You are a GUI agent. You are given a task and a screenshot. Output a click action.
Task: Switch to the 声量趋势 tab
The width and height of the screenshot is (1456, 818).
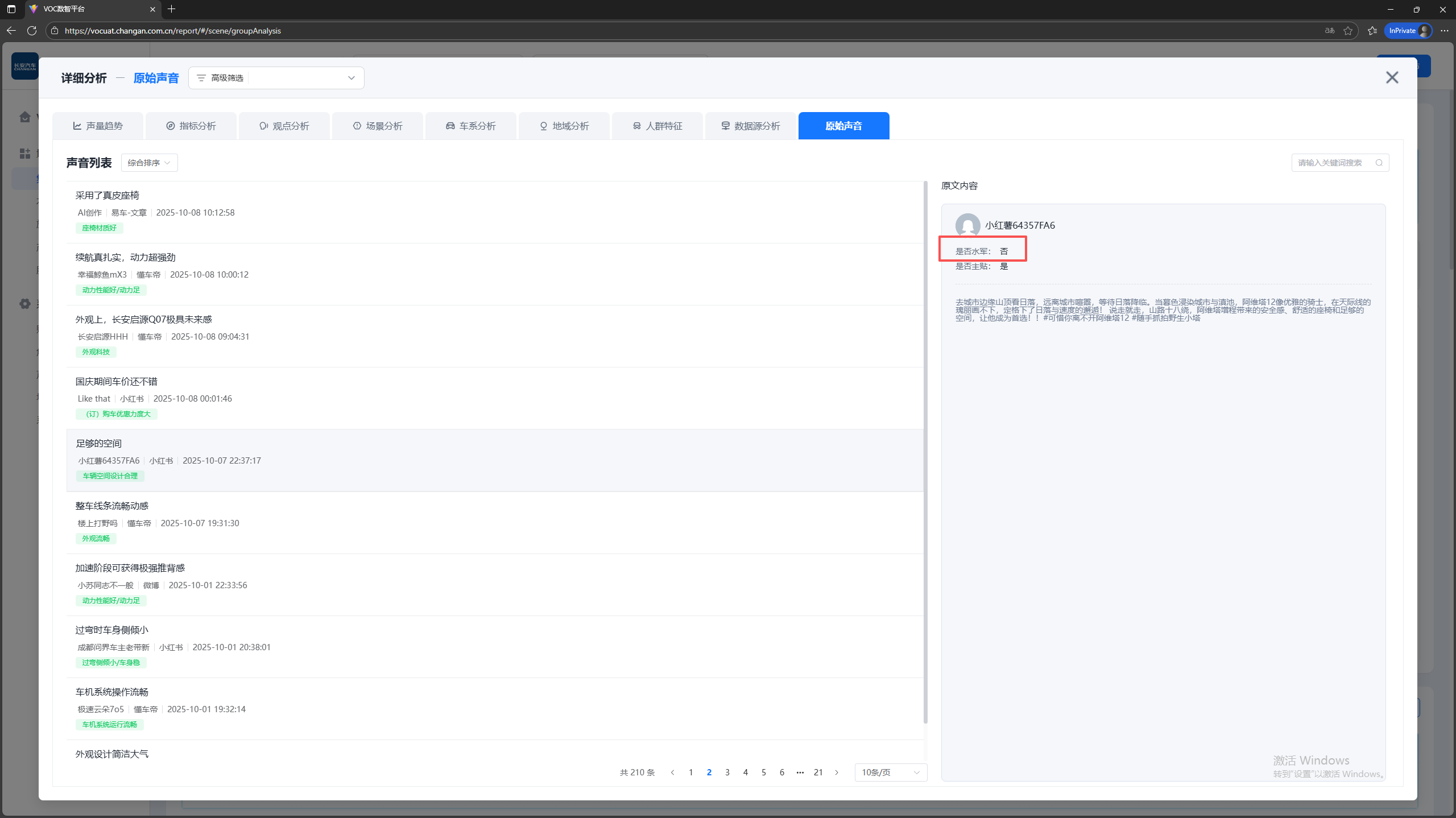(98, 126)
